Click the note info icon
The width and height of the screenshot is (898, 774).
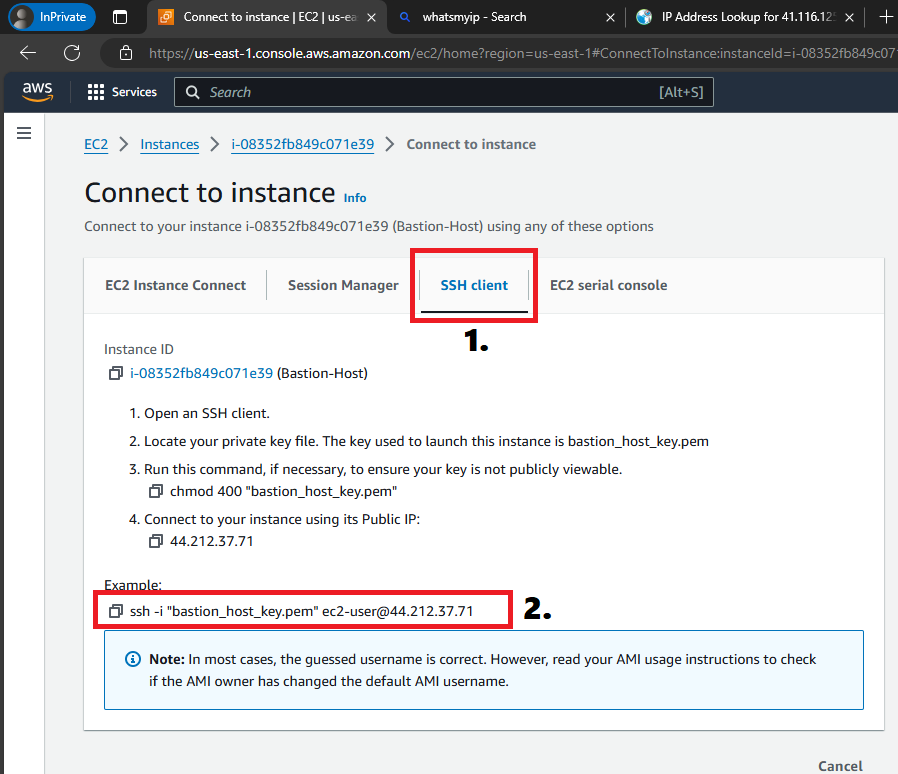pyautogui.click(x=133, y=659)
